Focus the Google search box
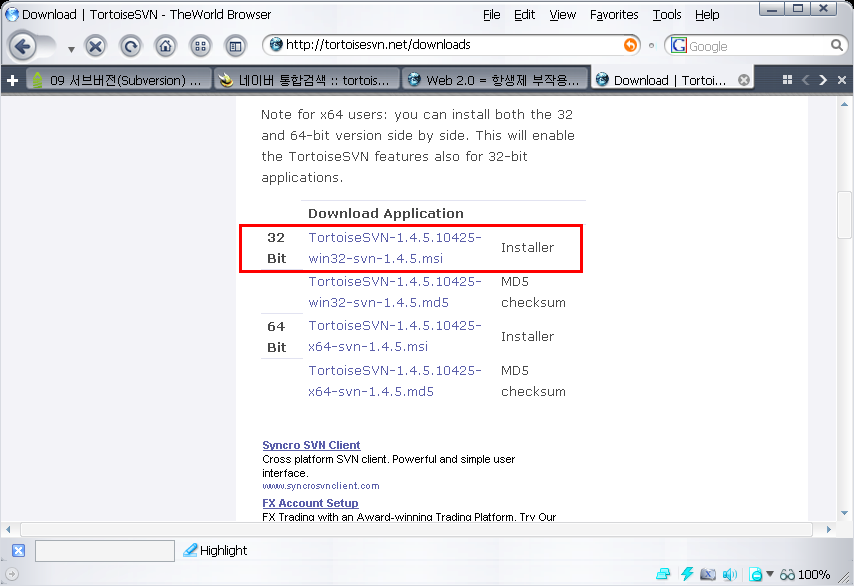Screen dimensions: 854x586 click(758, 46)
